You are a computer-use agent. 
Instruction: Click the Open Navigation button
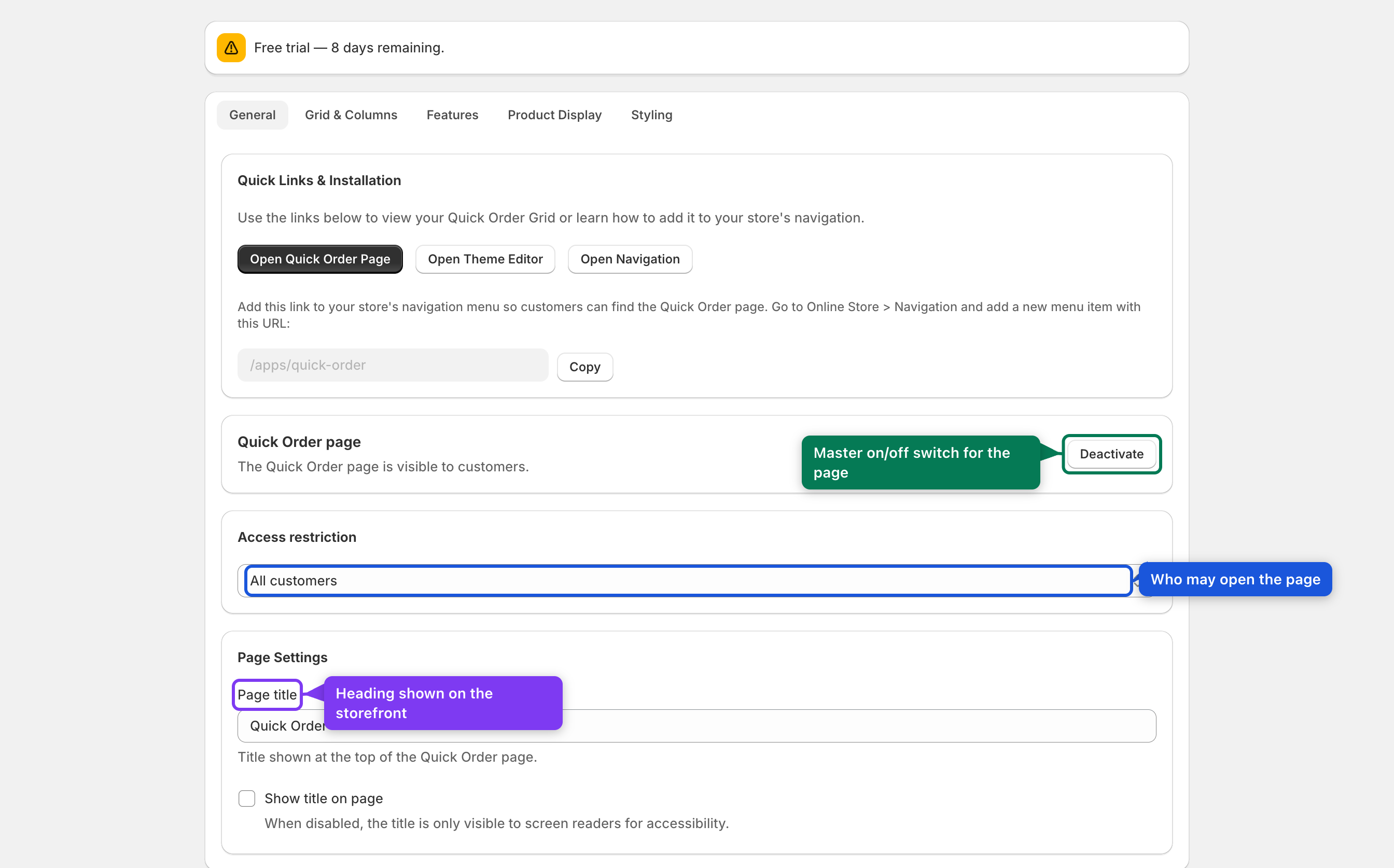tap(630, 259)
